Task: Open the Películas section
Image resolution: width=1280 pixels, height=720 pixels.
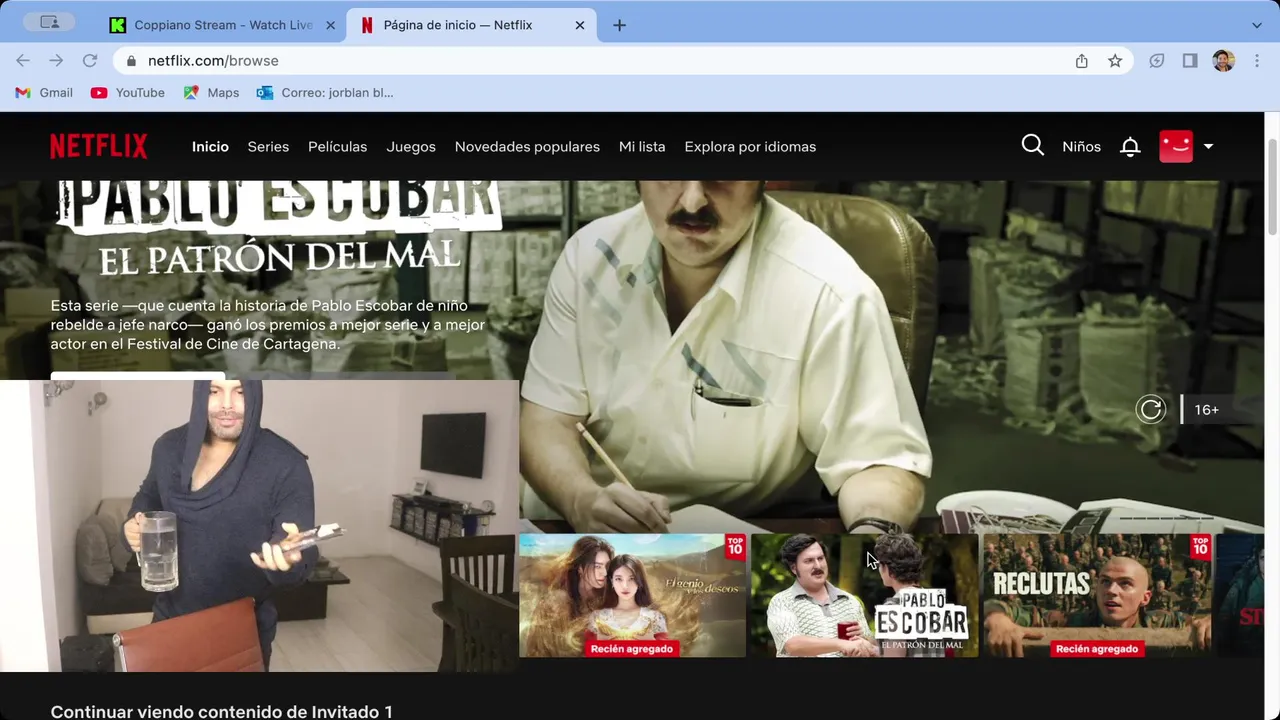Action: (x=338, y=146)
